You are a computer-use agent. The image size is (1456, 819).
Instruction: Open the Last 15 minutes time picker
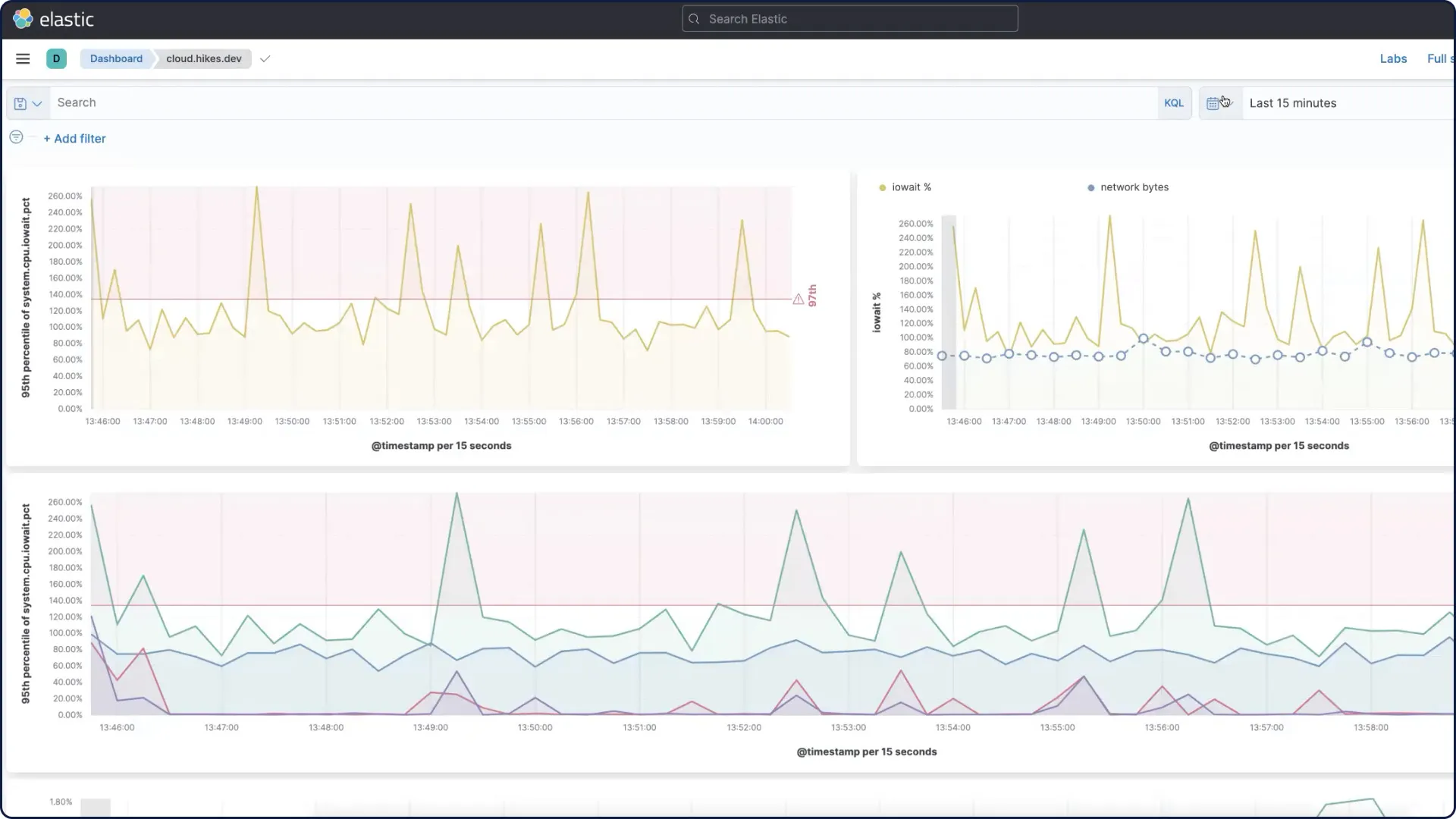(x=1292, y=103)
